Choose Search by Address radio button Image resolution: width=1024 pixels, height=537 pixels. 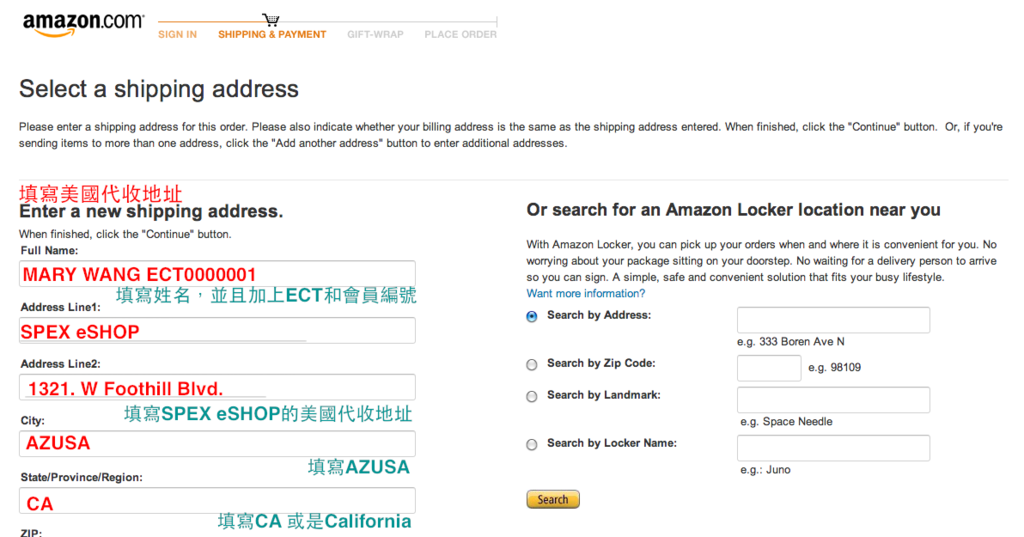pos(532,316)
